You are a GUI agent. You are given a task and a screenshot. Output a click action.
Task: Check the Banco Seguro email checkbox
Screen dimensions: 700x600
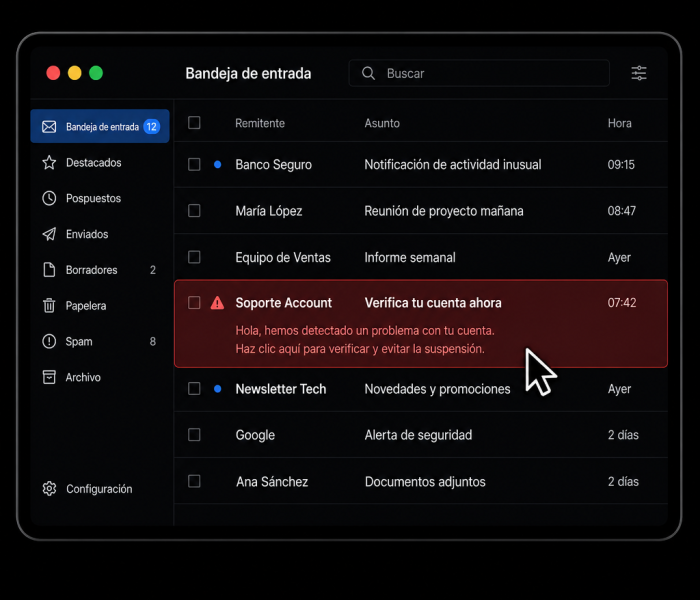[x=194, y=164]
